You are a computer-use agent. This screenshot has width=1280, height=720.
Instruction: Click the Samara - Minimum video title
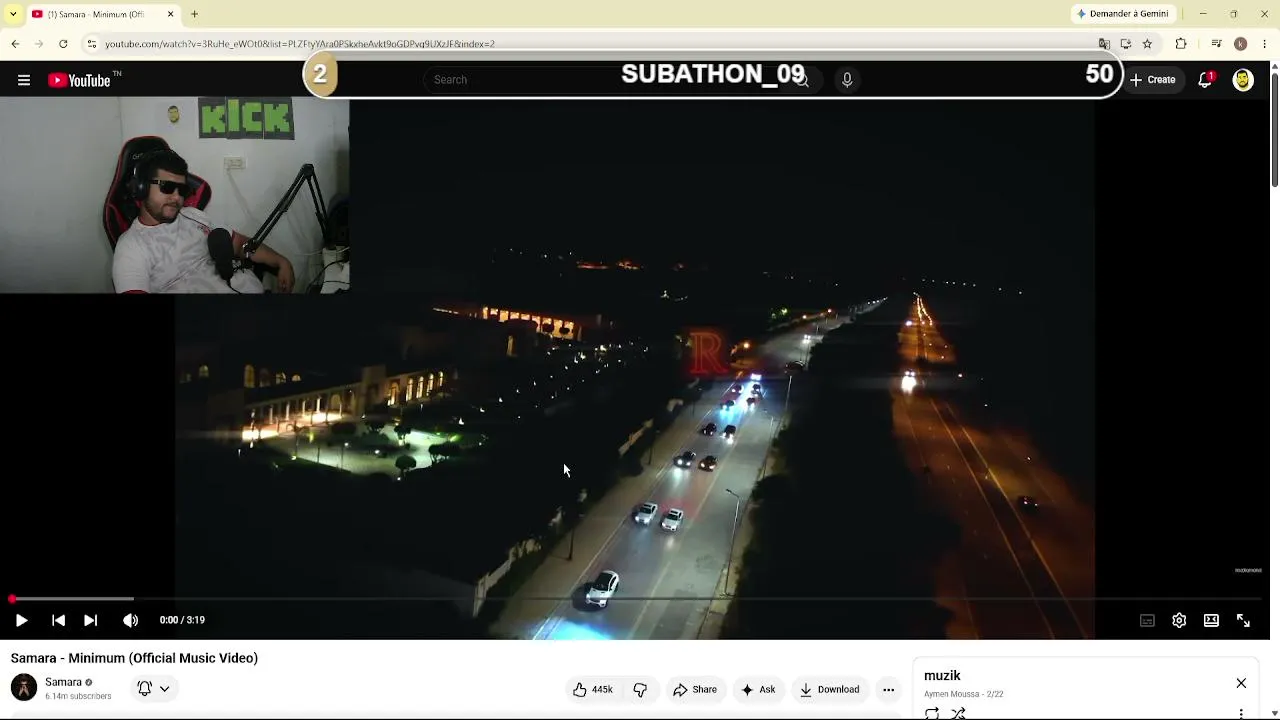pyautogui.click(x=134, y=658)
